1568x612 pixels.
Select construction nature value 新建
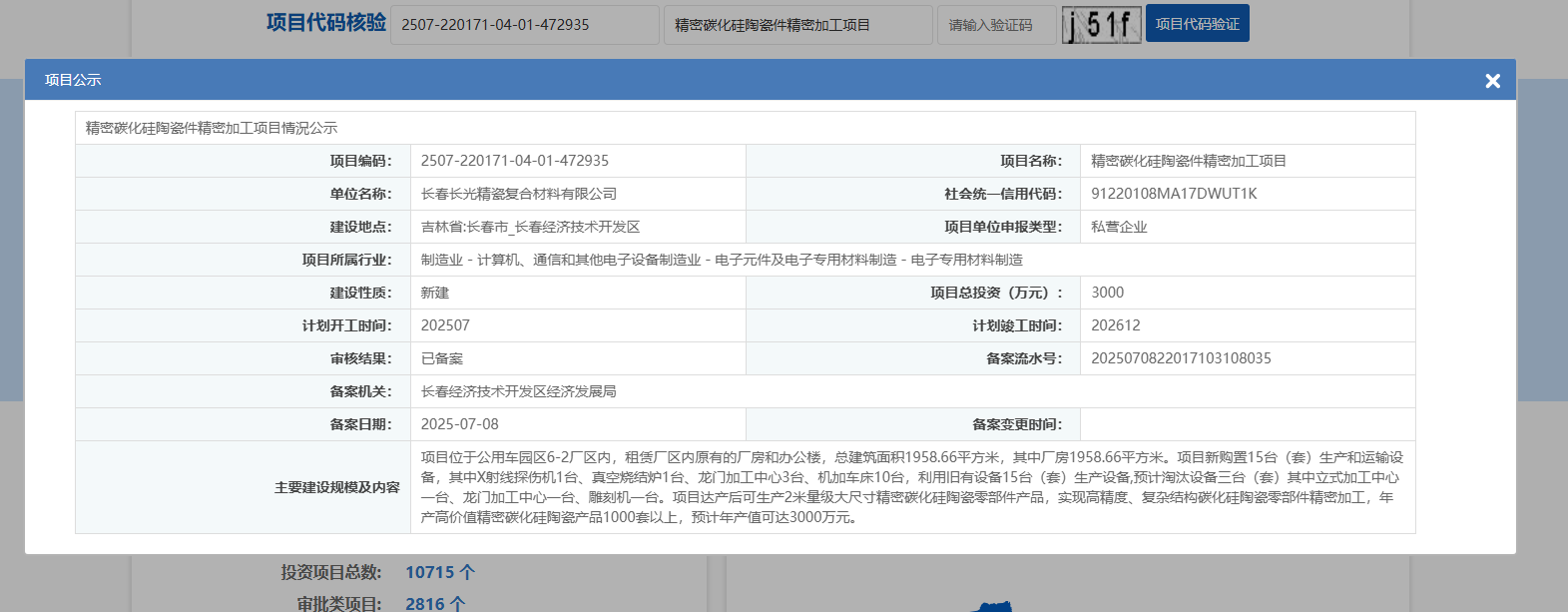(x=435, y=293)
